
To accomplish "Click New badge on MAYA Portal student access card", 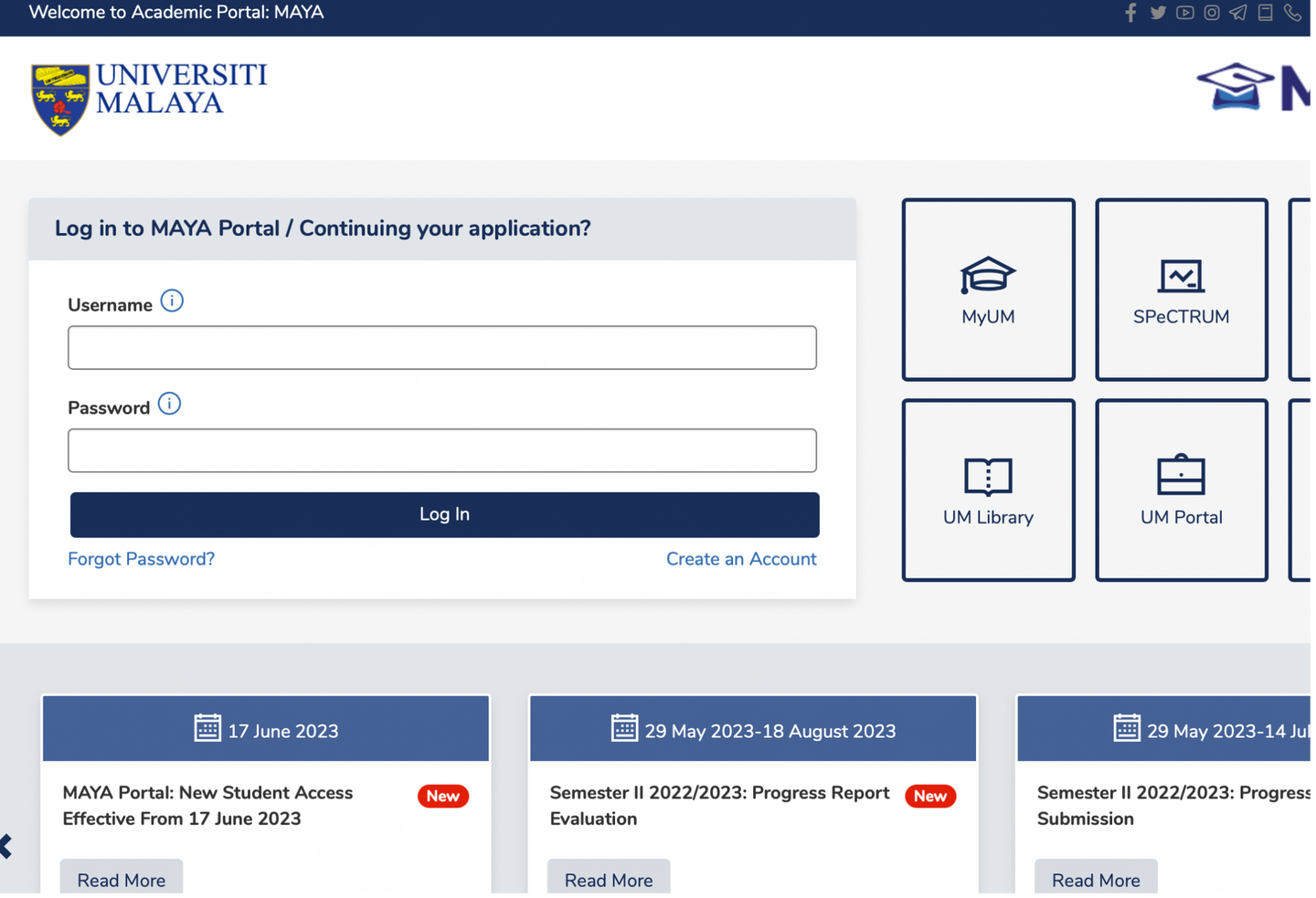I will point(443,797).
